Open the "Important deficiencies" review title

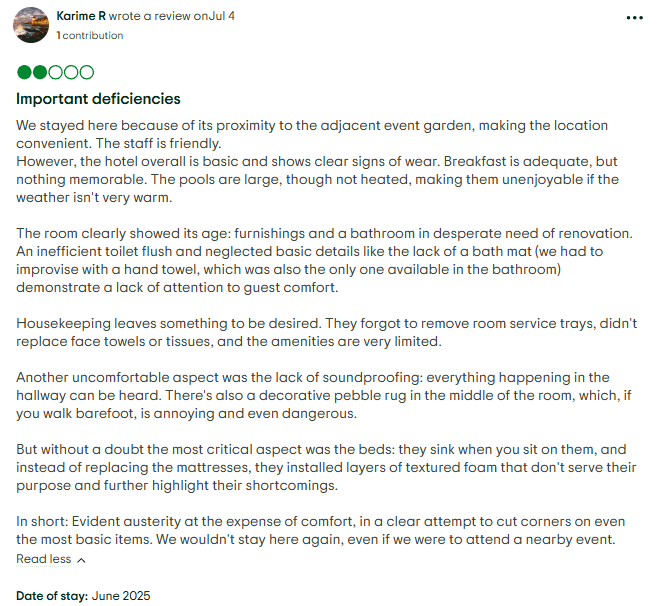point(98,99)
